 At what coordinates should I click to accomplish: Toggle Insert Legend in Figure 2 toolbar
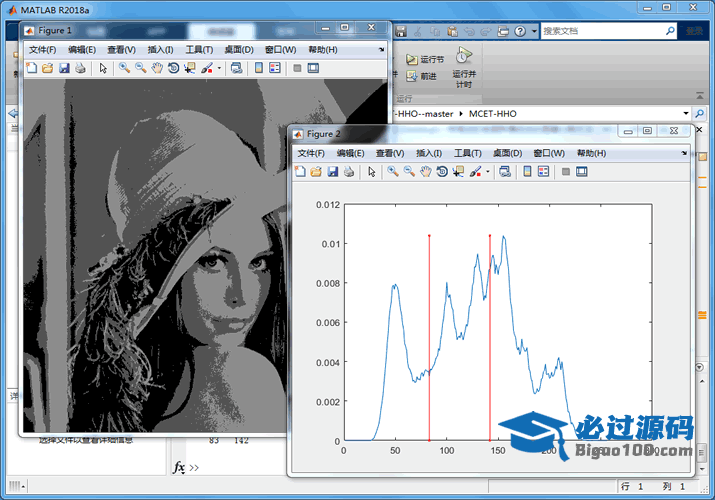543,172
